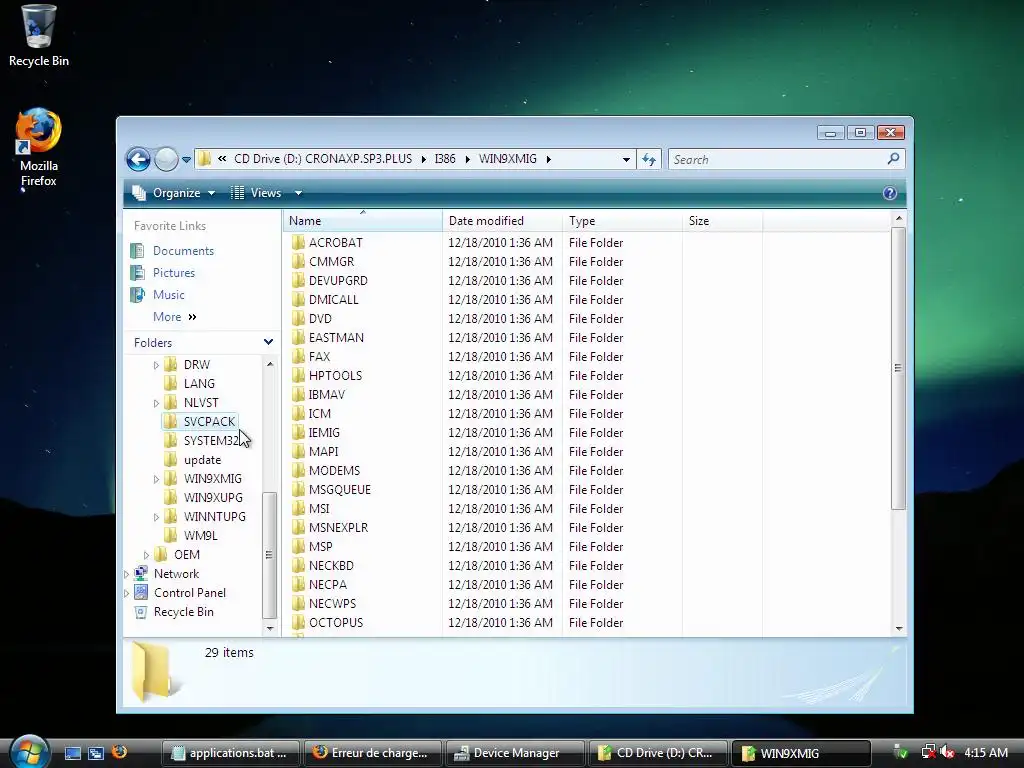Click folder tree scrollbar up arrow
Image resolution: width=1024 pixels, height=768 pixels.
270,364
